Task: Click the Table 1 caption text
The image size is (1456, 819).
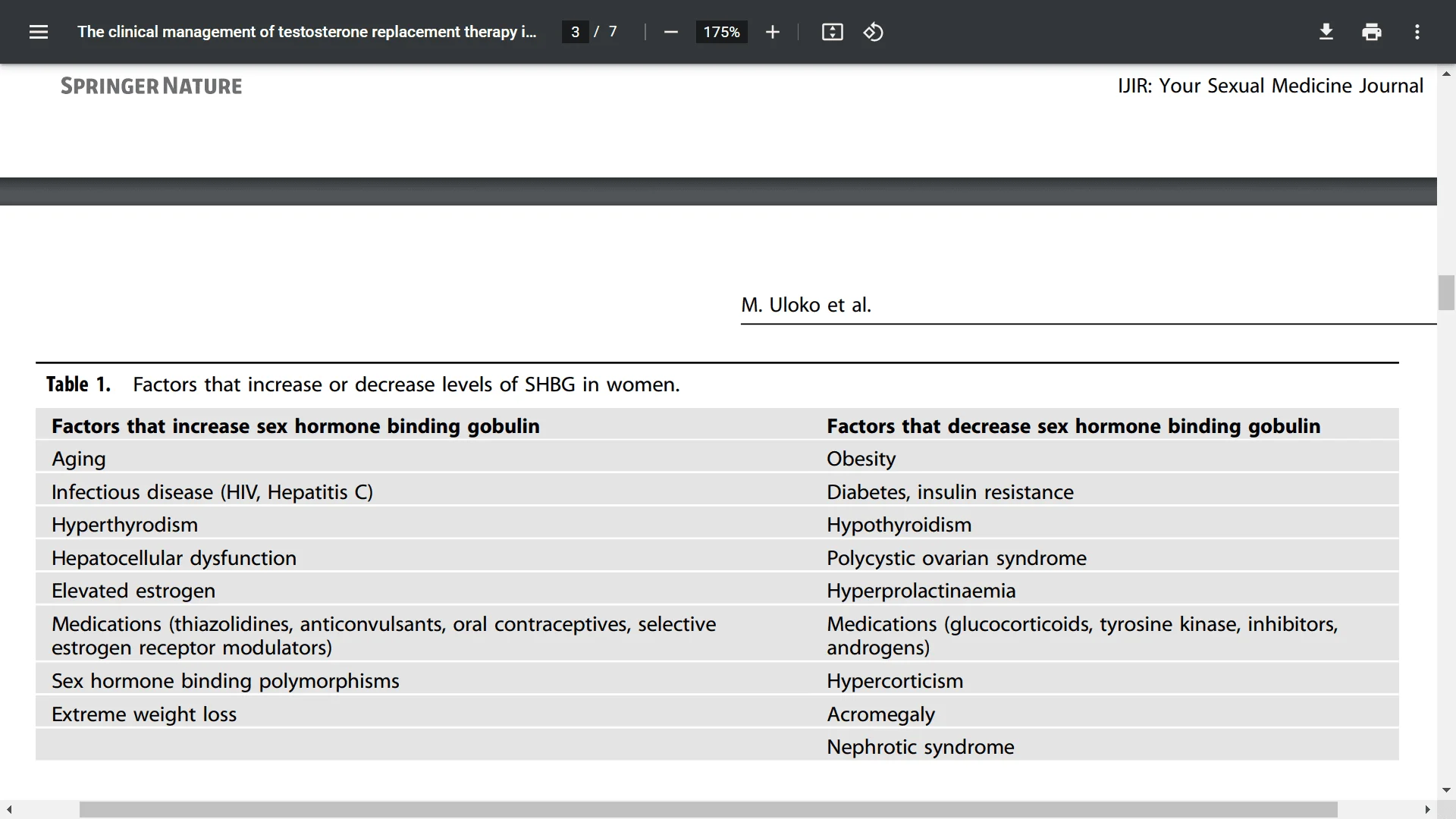Action: tap(362, 384)
